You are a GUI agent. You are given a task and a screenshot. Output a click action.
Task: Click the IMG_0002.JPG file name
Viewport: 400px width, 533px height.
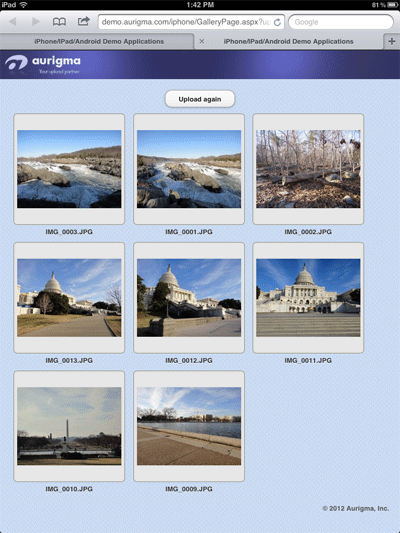coord(308,232)
